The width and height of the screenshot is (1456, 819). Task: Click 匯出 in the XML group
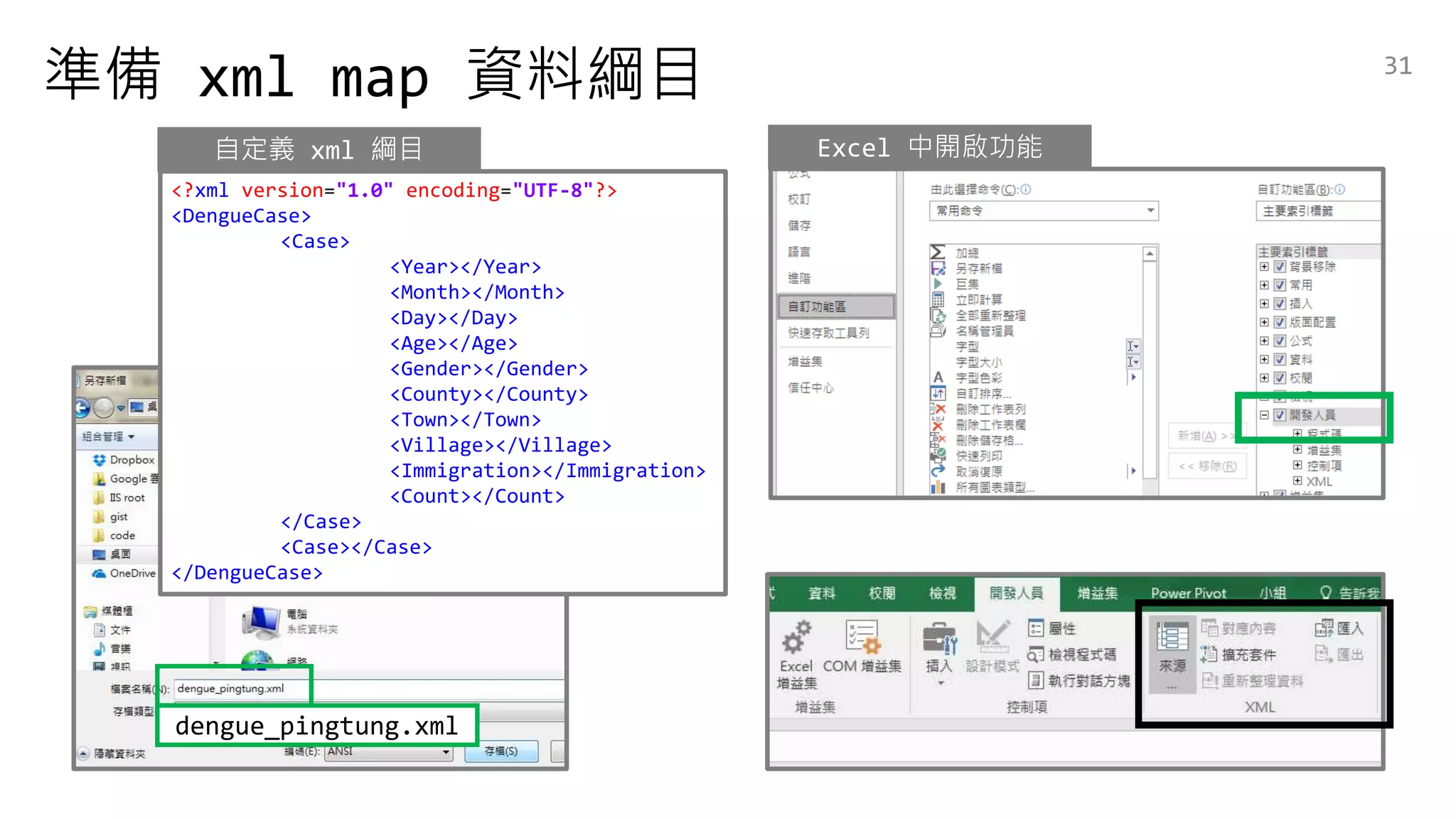[1339, 655]
